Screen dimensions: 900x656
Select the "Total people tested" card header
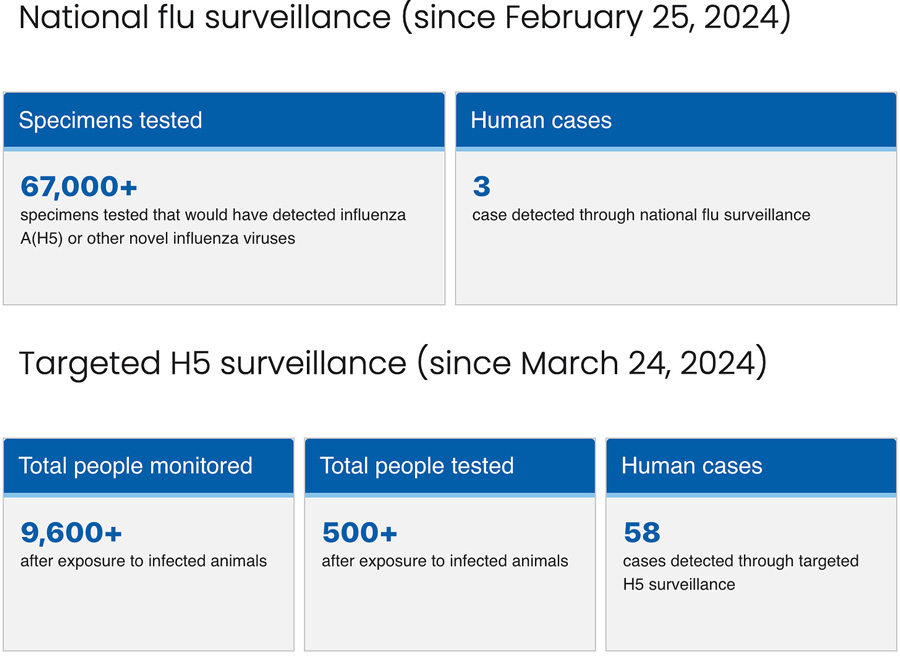[417, 466]
